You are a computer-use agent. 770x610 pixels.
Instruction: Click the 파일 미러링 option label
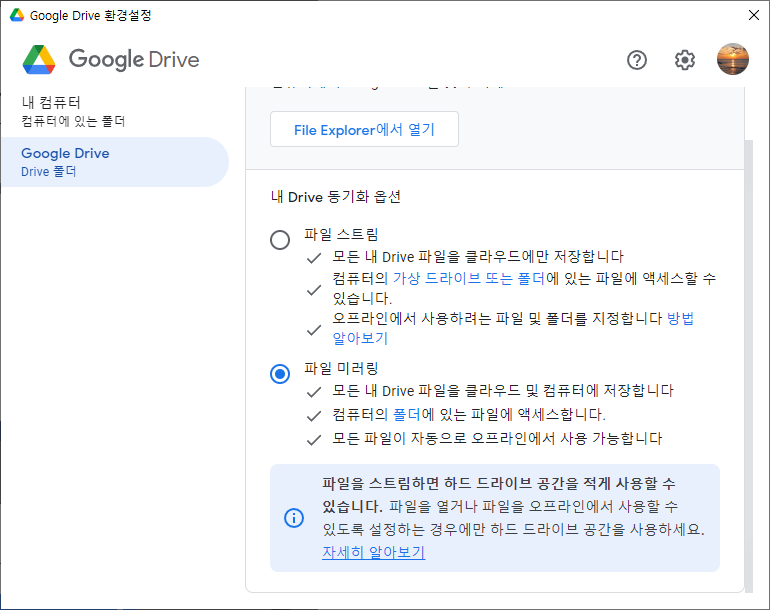click(341, 368)
